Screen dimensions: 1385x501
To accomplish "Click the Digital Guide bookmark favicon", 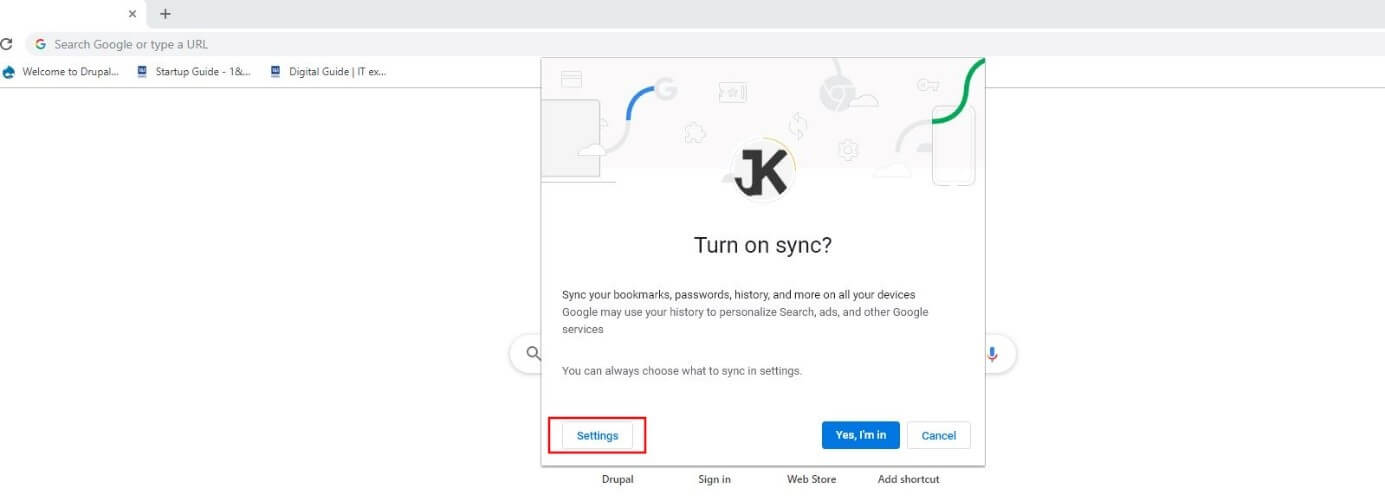I will point(276,72).
